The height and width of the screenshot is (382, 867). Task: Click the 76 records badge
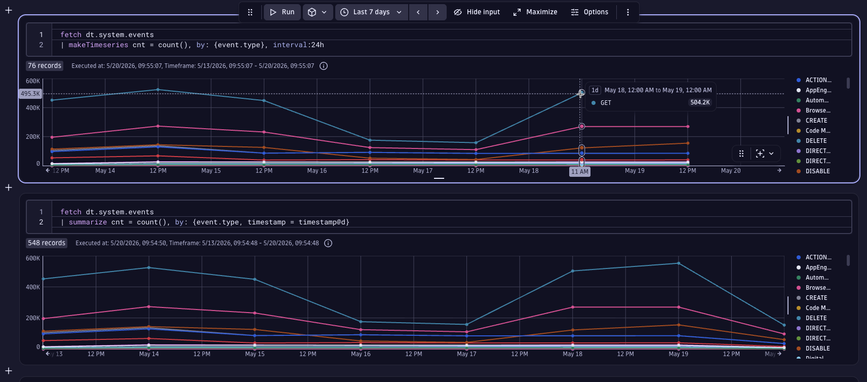45,66
